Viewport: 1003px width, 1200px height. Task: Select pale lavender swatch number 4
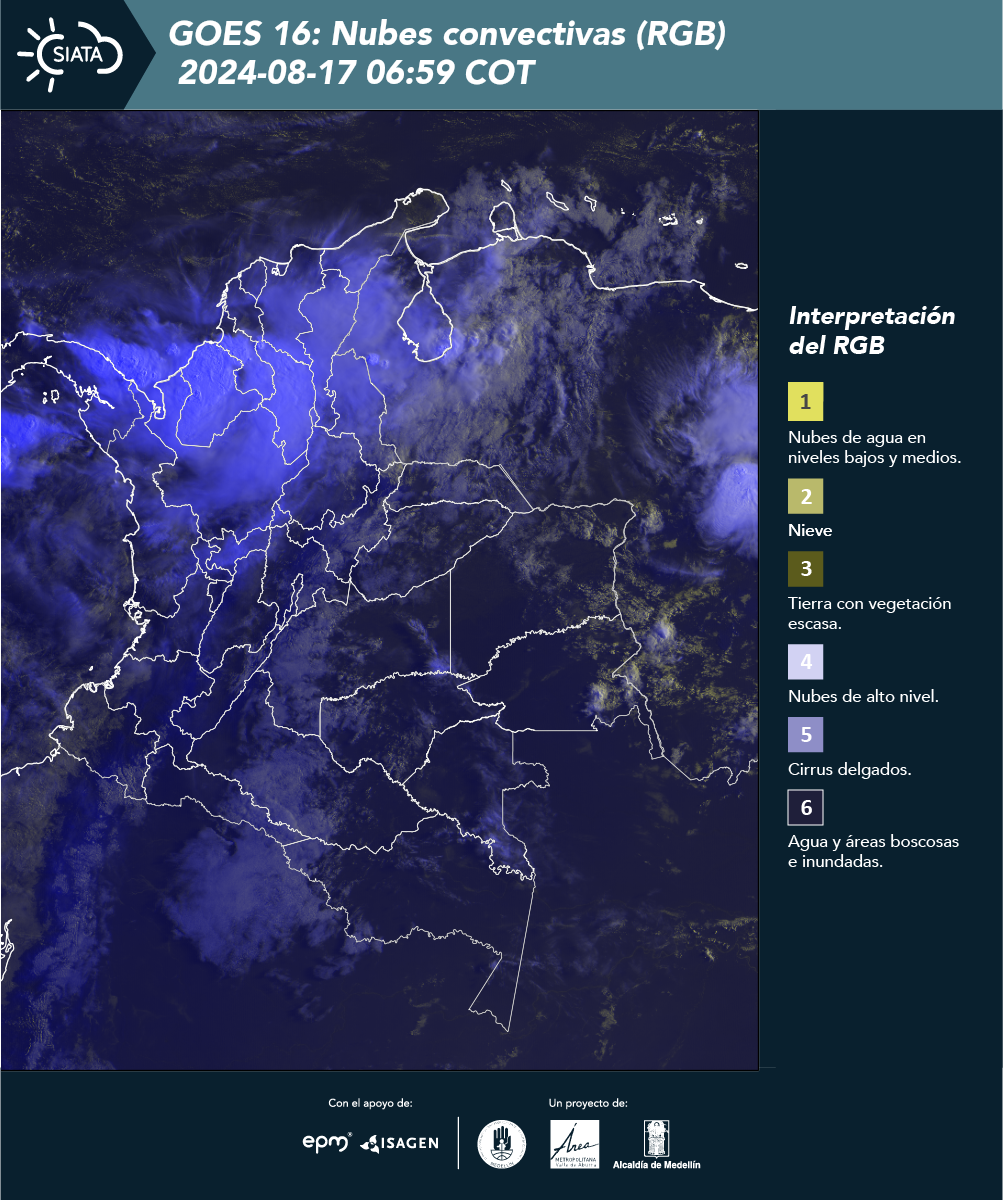[x=805, y=661]
